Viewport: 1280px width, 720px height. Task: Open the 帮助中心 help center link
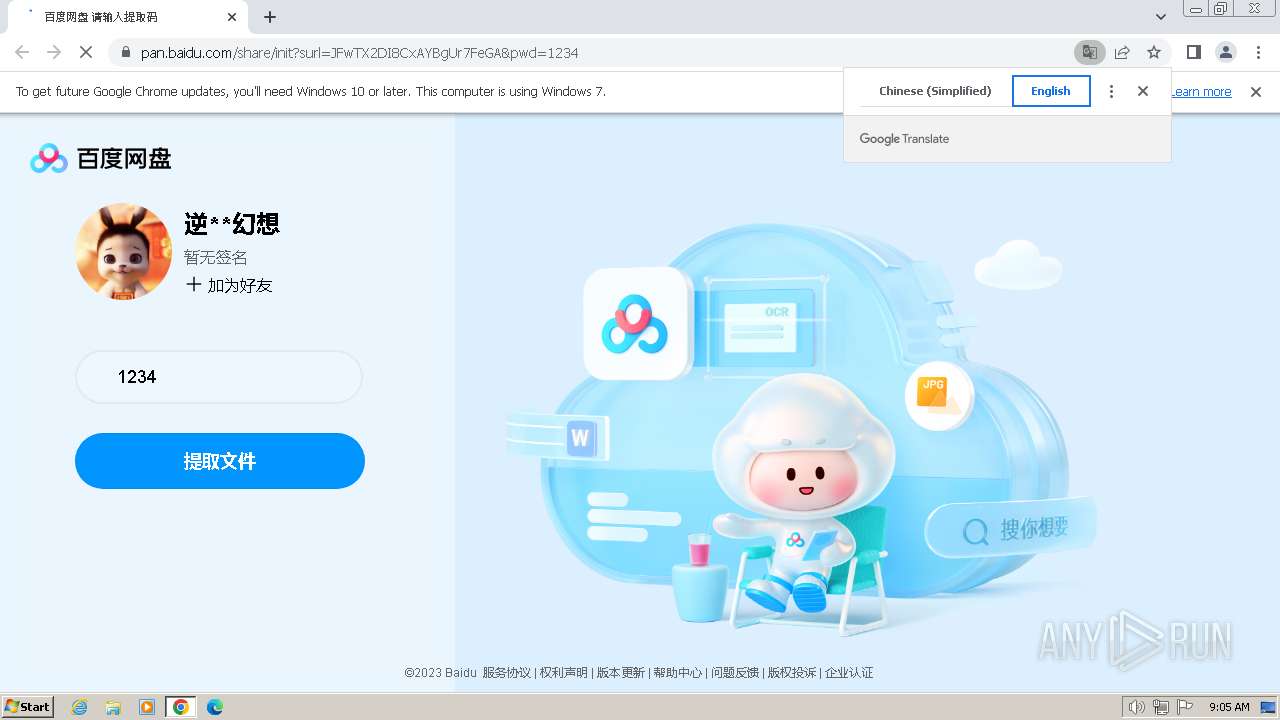[x=678, y=673]
